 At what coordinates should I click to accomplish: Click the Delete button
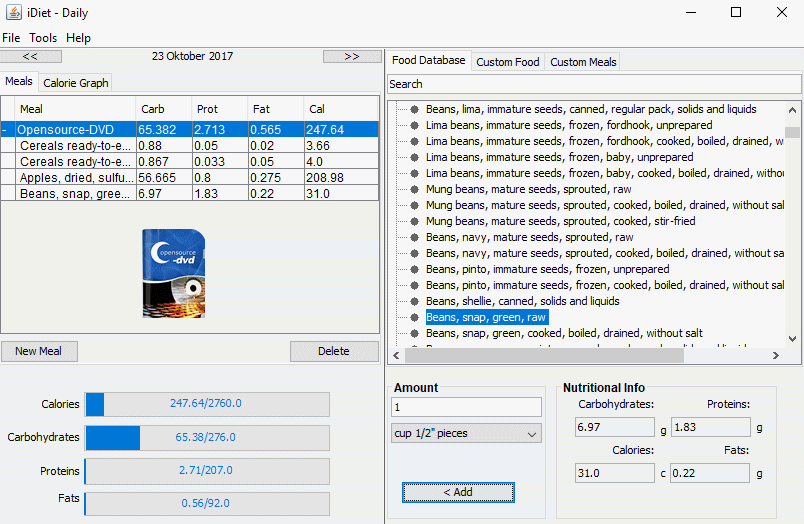tap(333, 351)
